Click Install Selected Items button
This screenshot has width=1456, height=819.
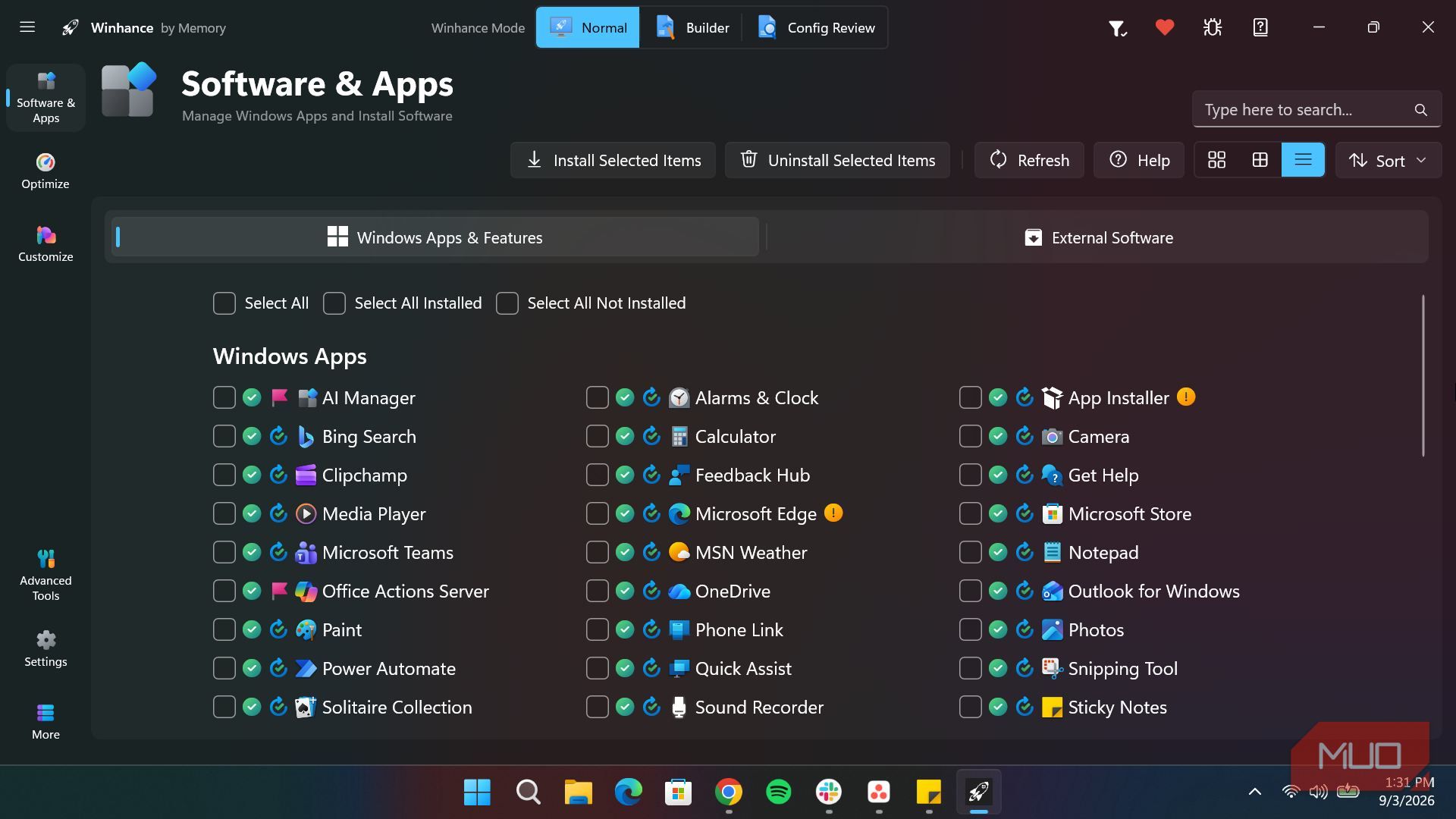pyautogui.click(x=613, y=160)
